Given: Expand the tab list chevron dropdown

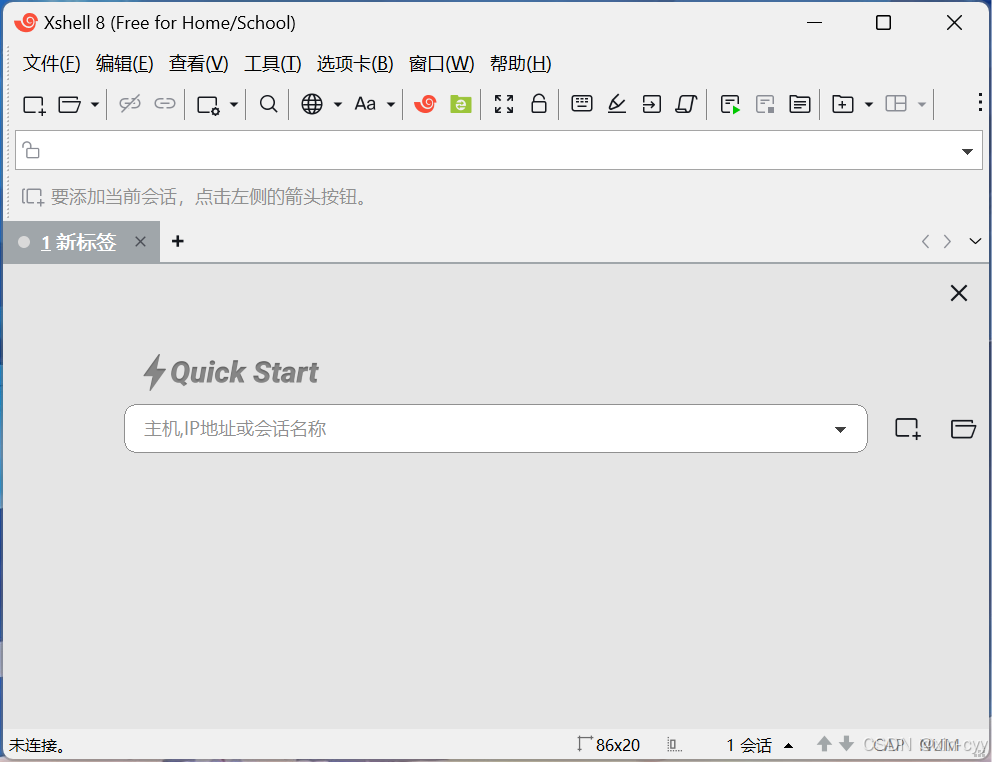Looking at the screenshot, I should (975, 241).
